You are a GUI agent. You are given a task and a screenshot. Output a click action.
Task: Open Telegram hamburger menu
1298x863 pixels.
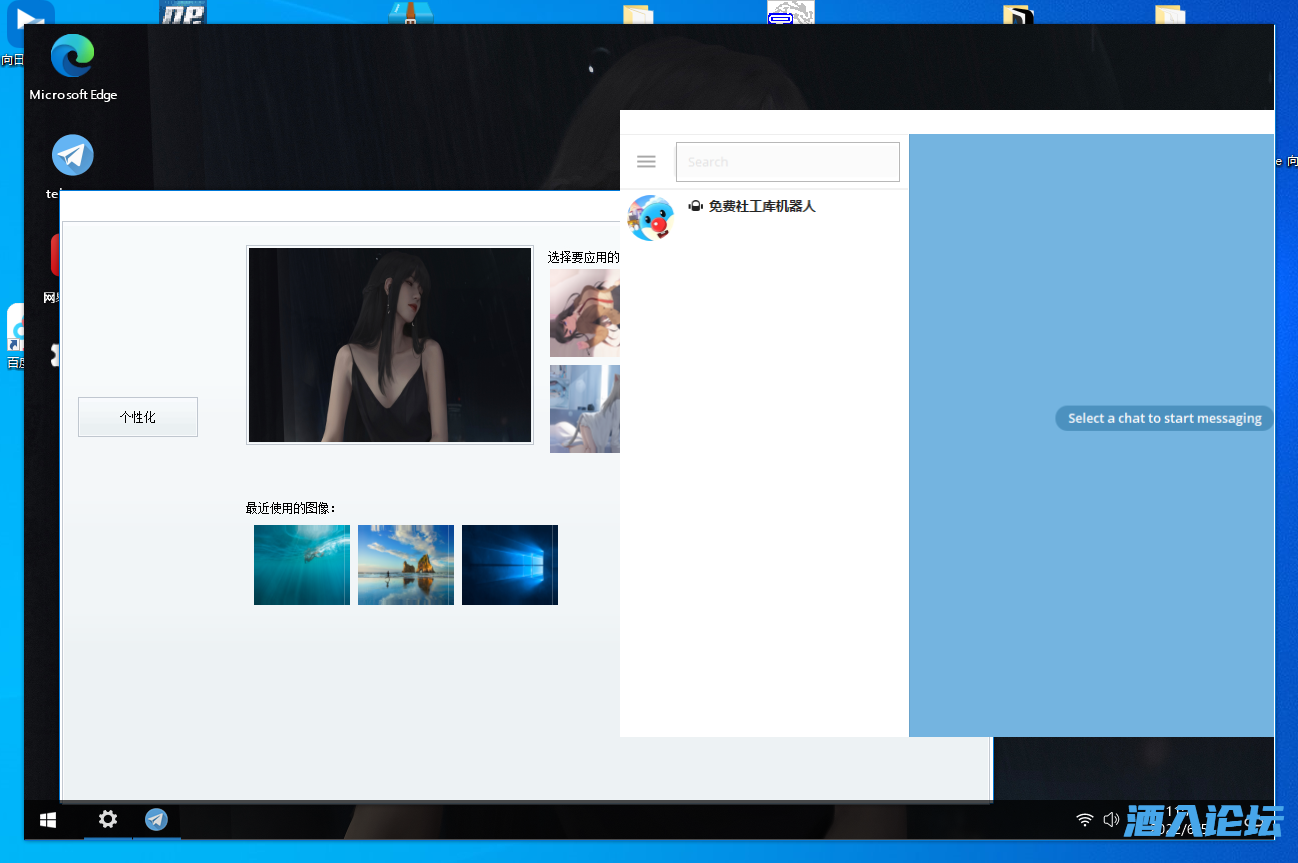(x=646, y=162)
